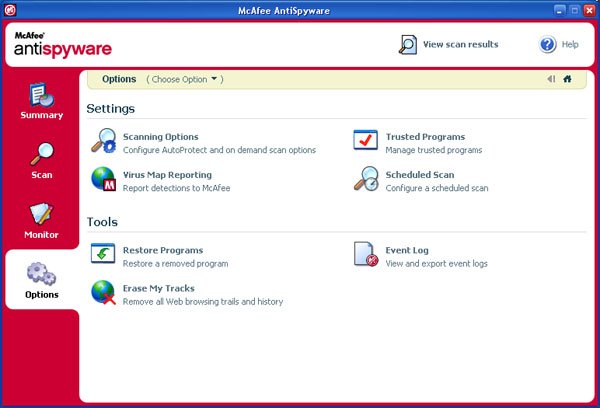Close the McAfee AntiSpyware window
This screenshot has height=408, width=600.
click(589, 10)
